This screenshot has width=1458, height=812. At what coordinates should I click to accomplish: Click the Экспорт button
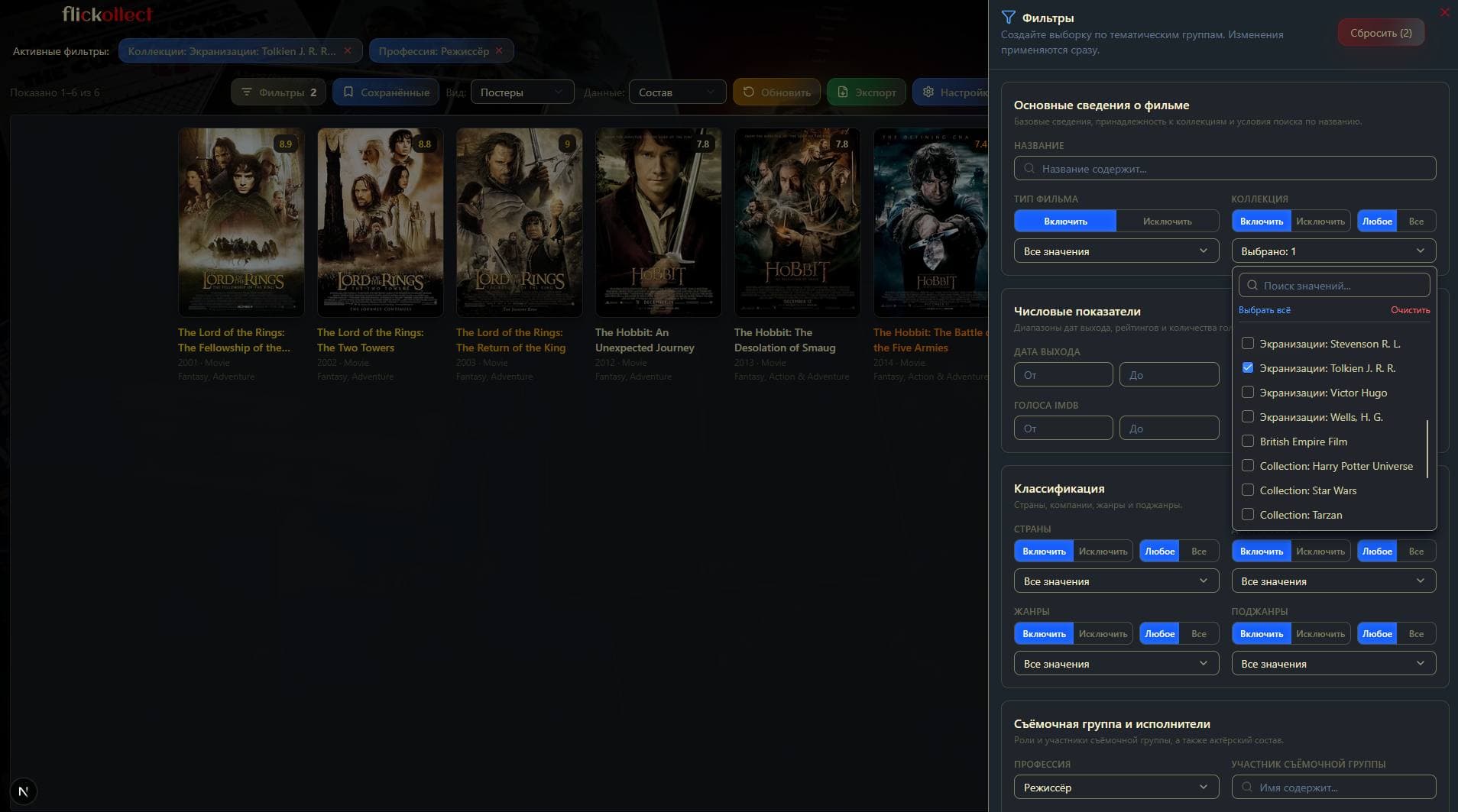867,92
